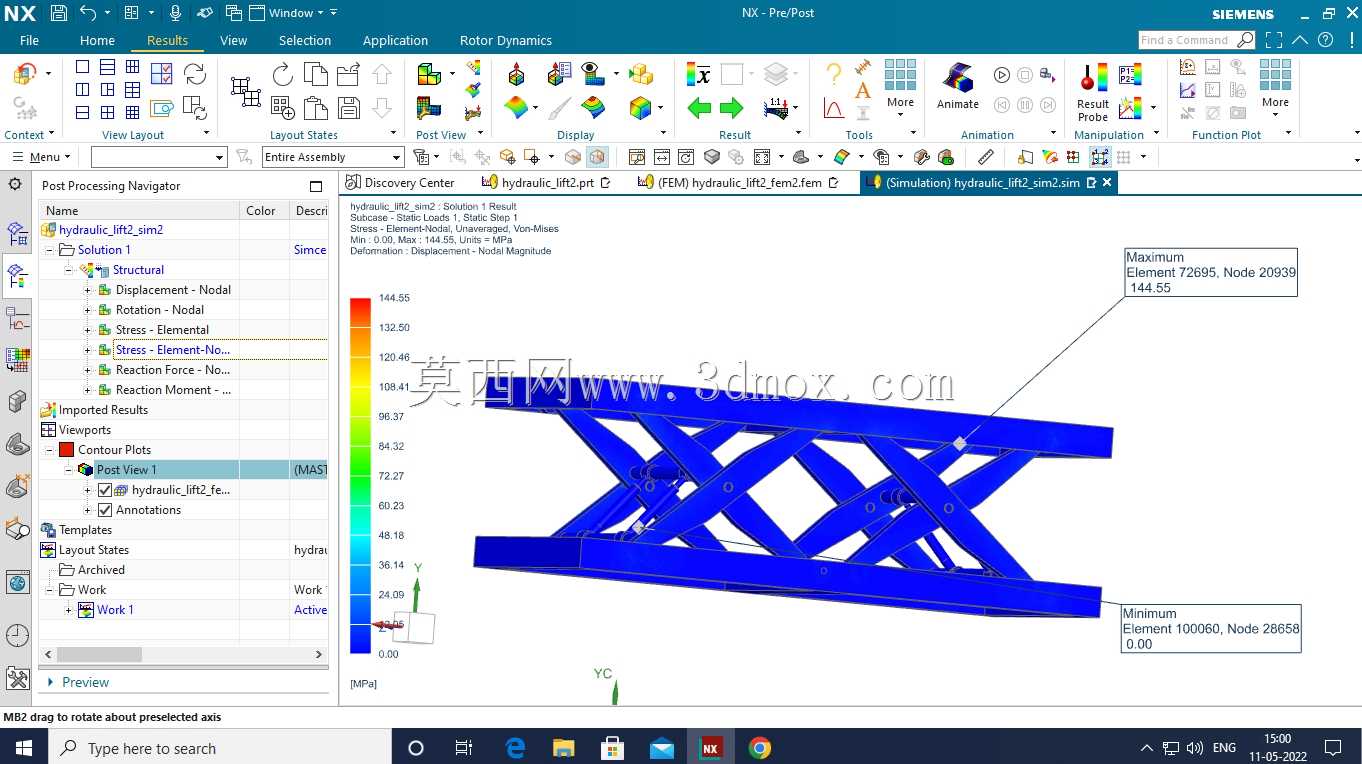Collapse the Solution 1 node
The width and height of the screenshot is (1362, 764).
coord(49,250)
